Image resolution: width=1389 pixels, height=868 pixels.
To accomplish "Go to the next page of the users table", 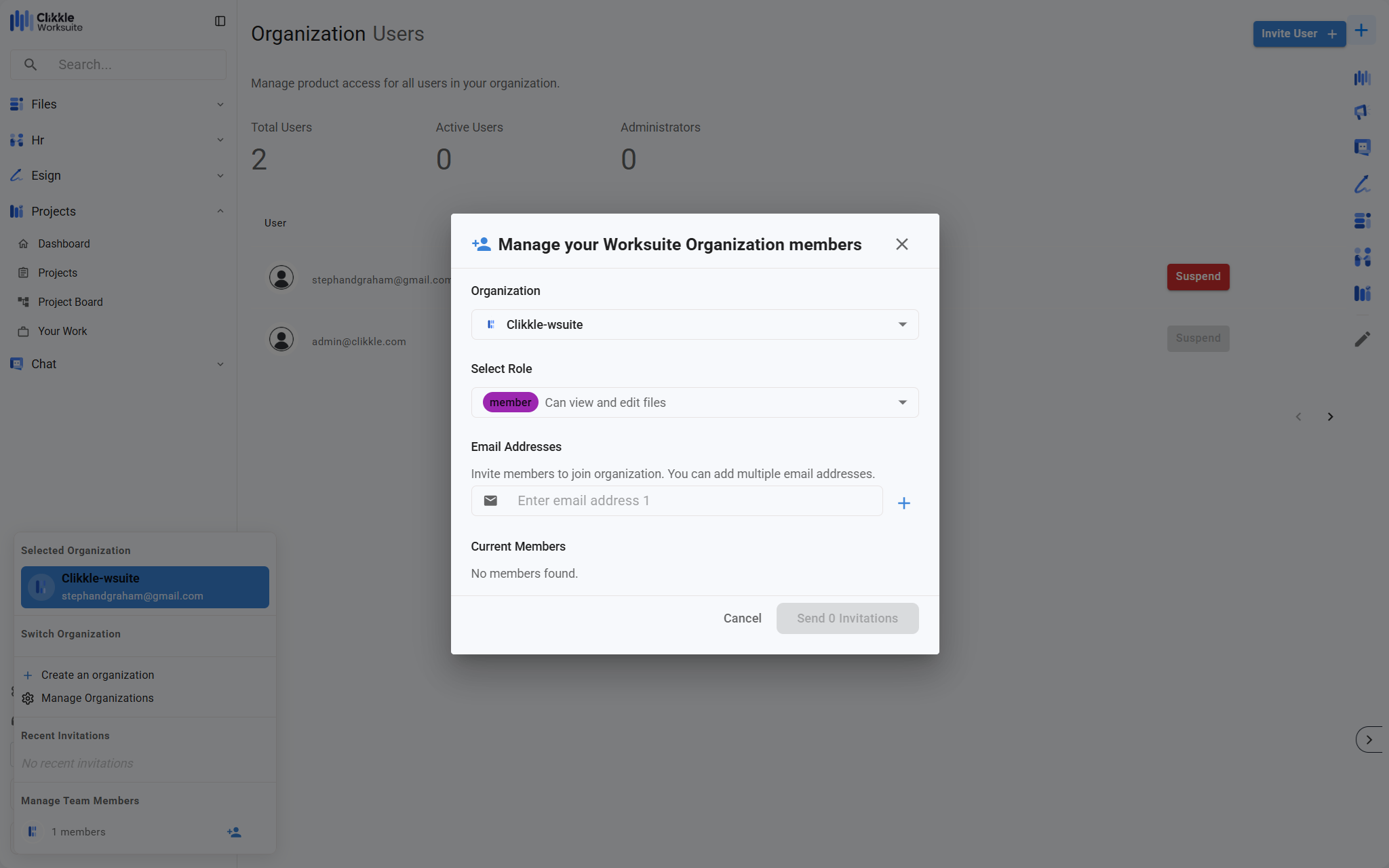I will pos(1330,417).
